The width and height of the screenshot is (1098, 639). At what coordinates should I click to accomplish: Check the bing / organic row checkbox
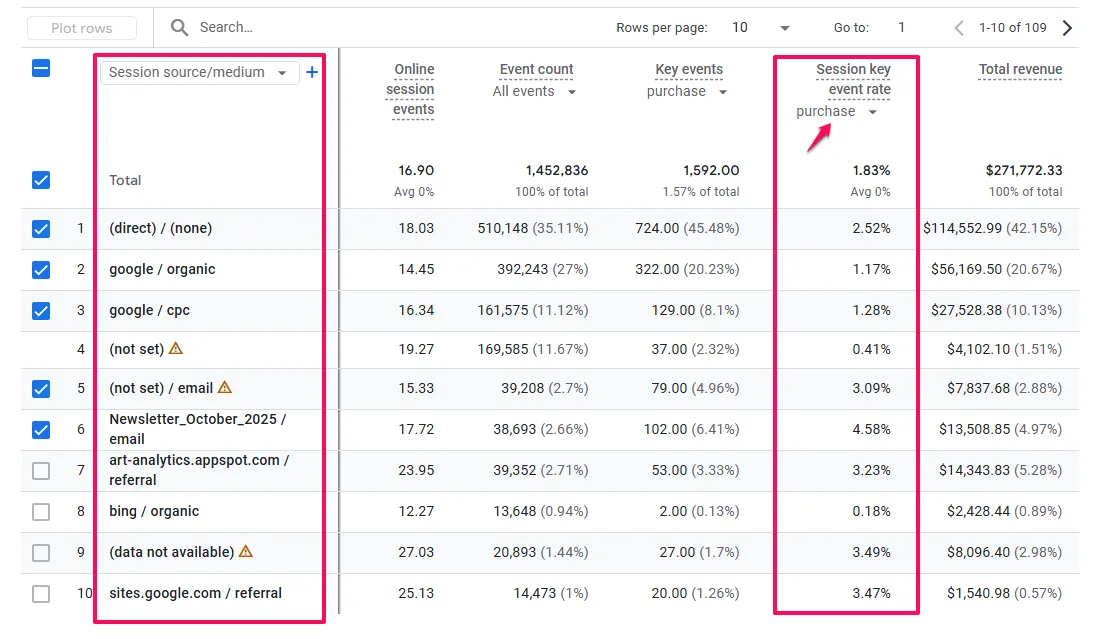41,512
